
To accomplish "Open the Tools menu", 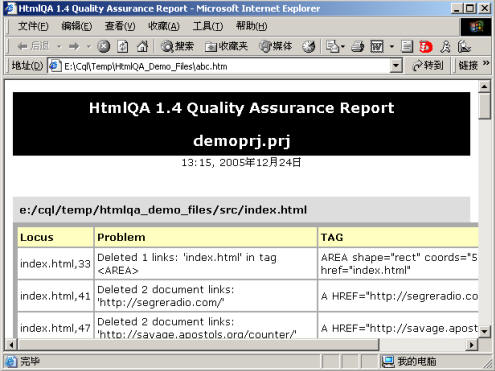I will (208, 26).
